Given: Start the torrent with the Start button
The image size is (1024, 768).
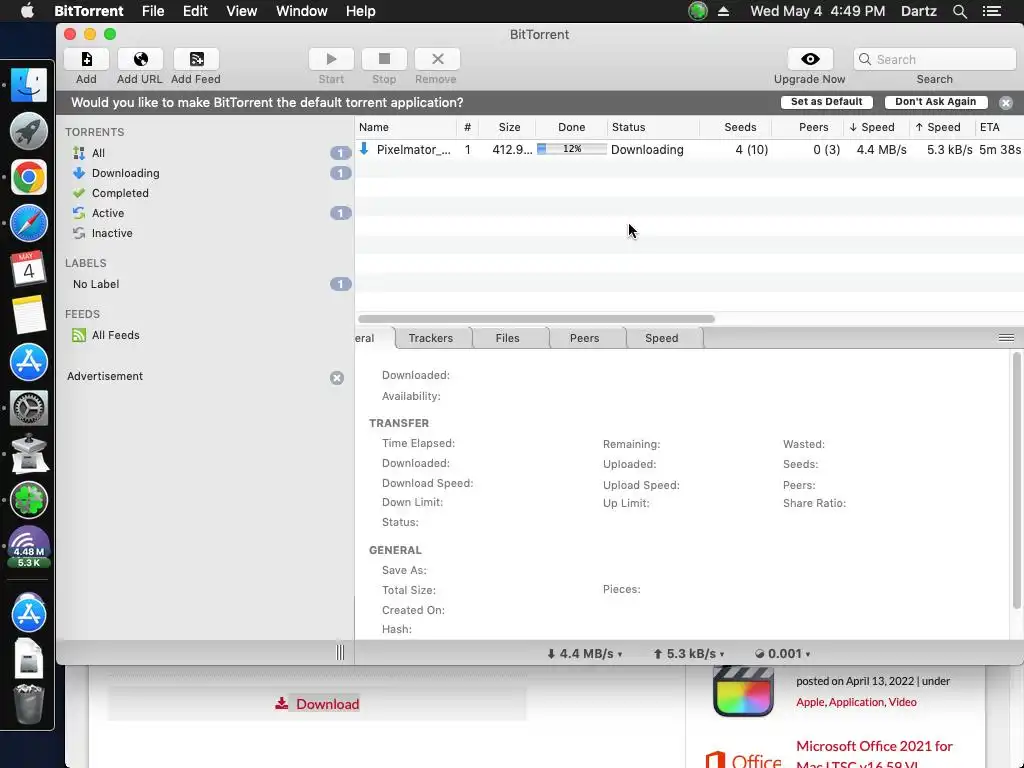Looking at the screenshot, I should pyautogui.click(x=331, y=59).
